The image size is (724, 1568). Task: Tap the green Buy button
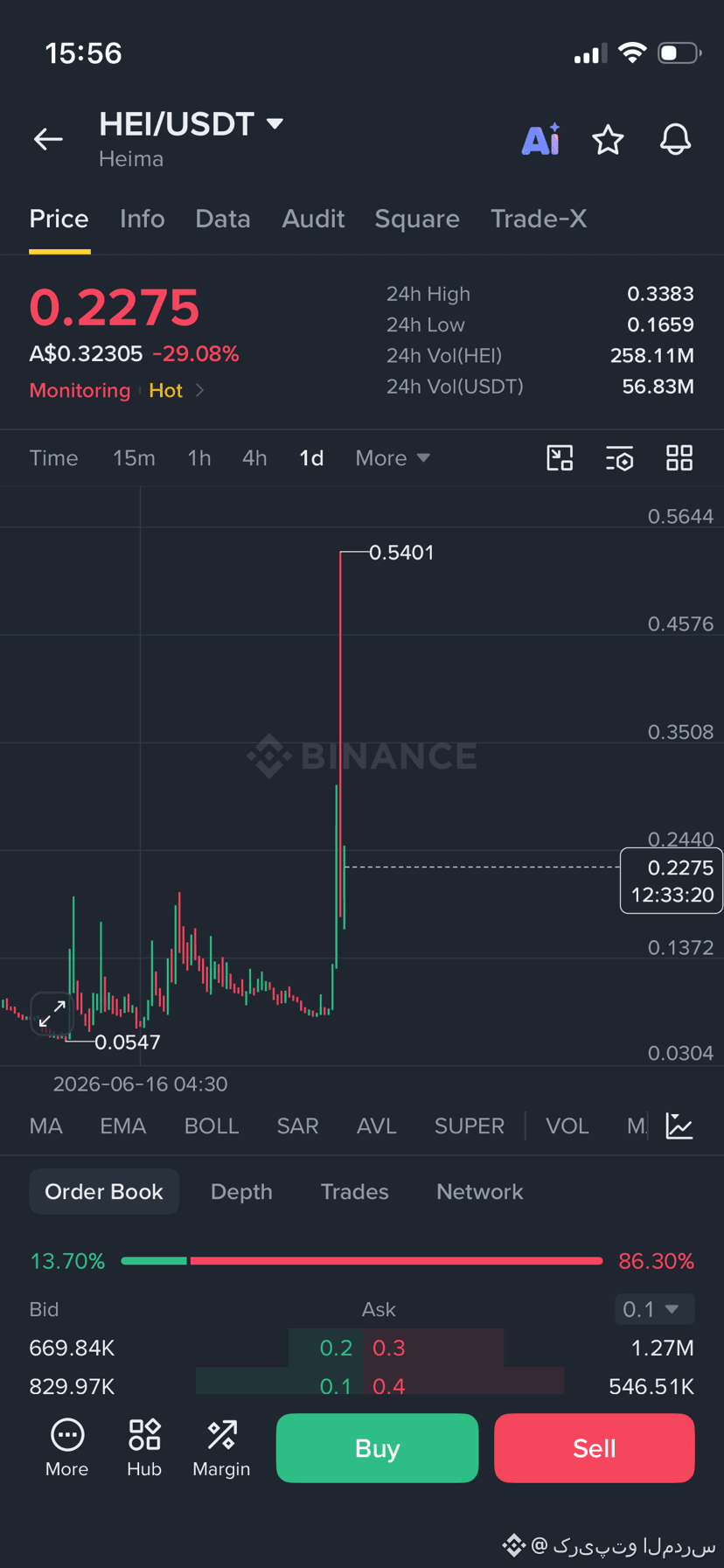(377, 1448)
